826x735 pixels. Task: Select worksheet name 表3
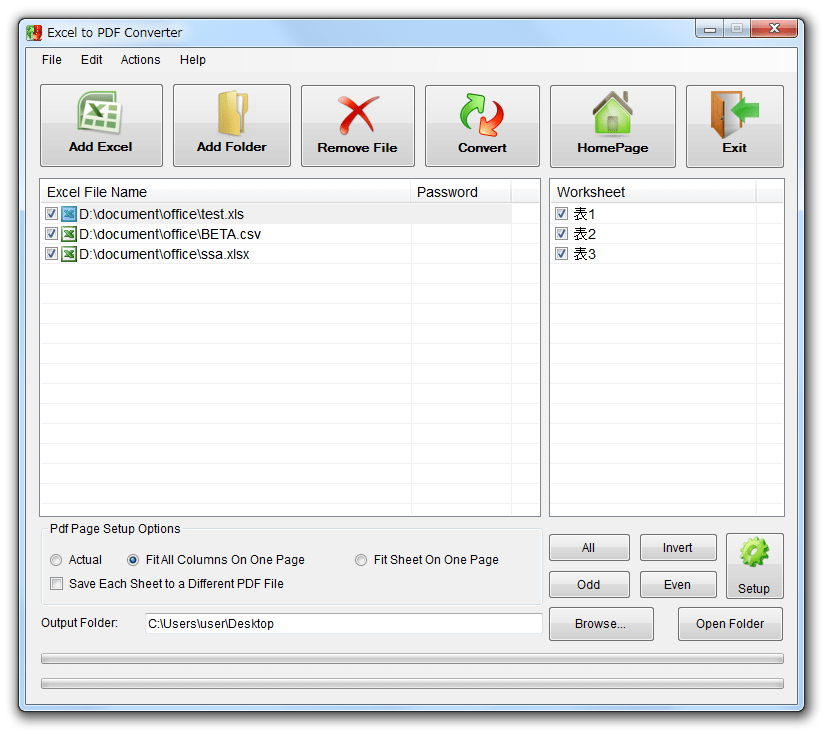(x=584, y=254)
